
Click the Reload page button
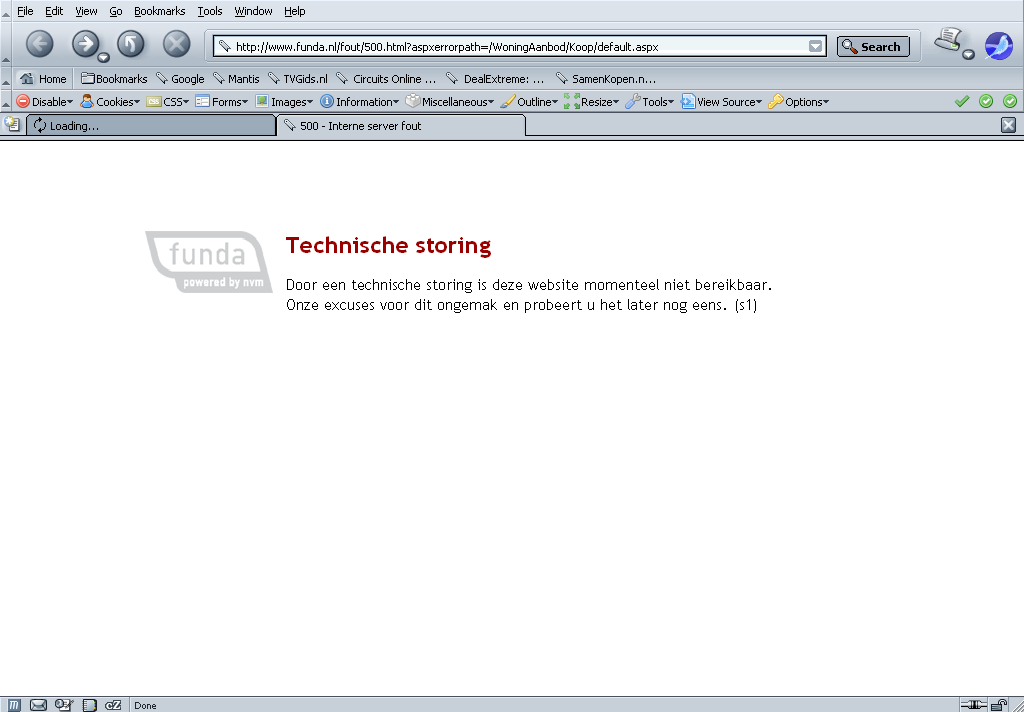[x=131, y=44]
